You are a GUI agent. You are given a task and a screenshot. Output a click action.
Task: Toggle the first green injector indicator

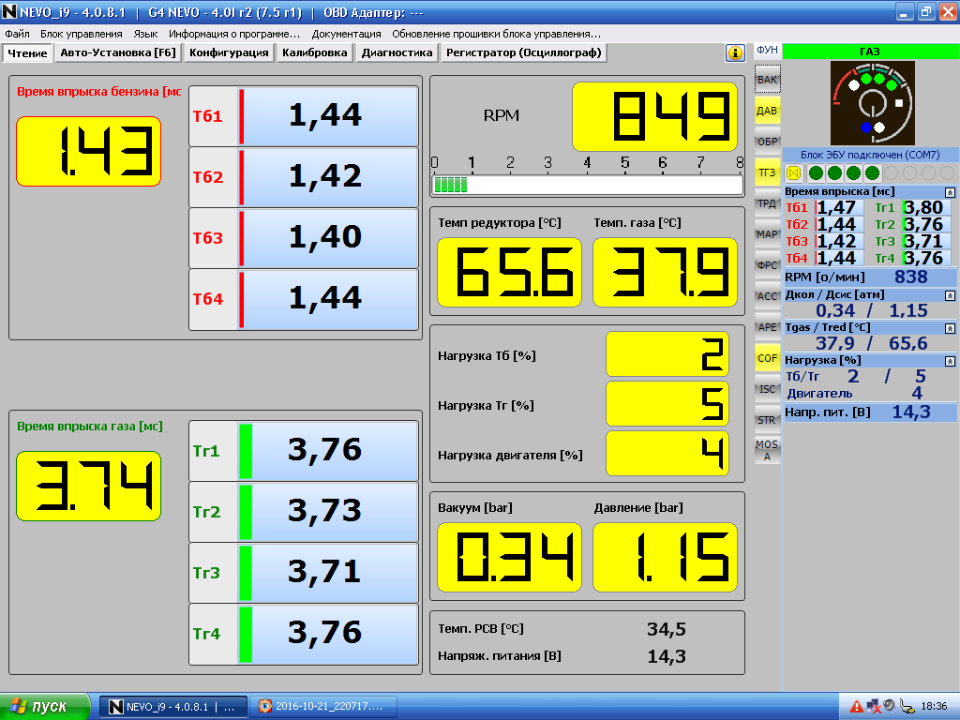815,170
